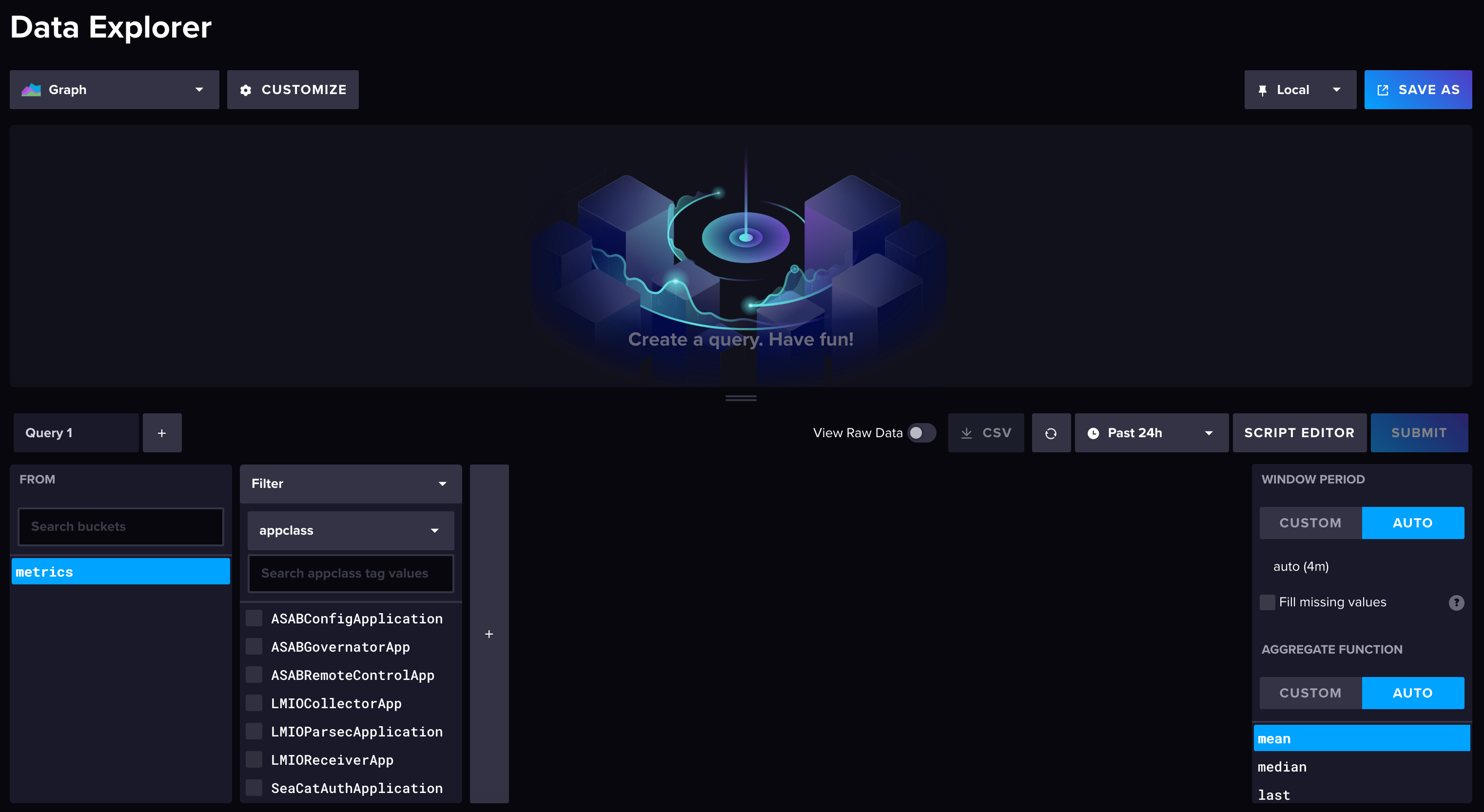Image resolution: width=1484 pixels, height=812 pixels.
Task: Open the appclass tag key dropdown
Action: point(350,530)
